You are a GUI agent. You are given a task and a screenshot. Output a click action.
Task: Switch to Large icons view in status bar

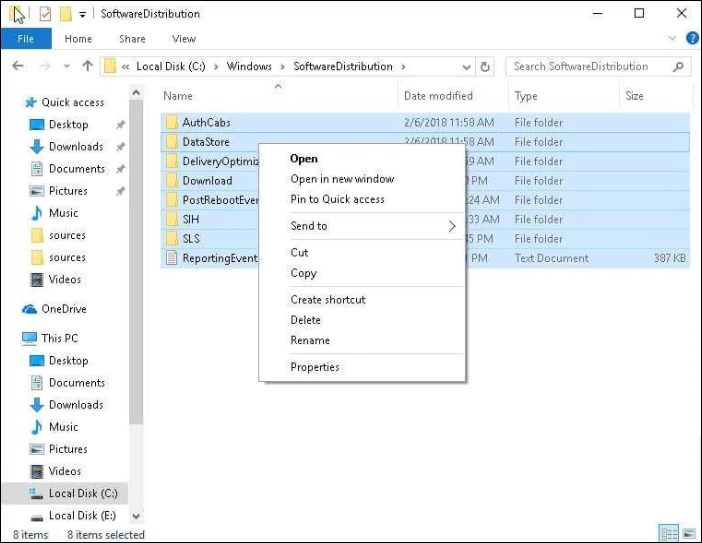[689, 533]
